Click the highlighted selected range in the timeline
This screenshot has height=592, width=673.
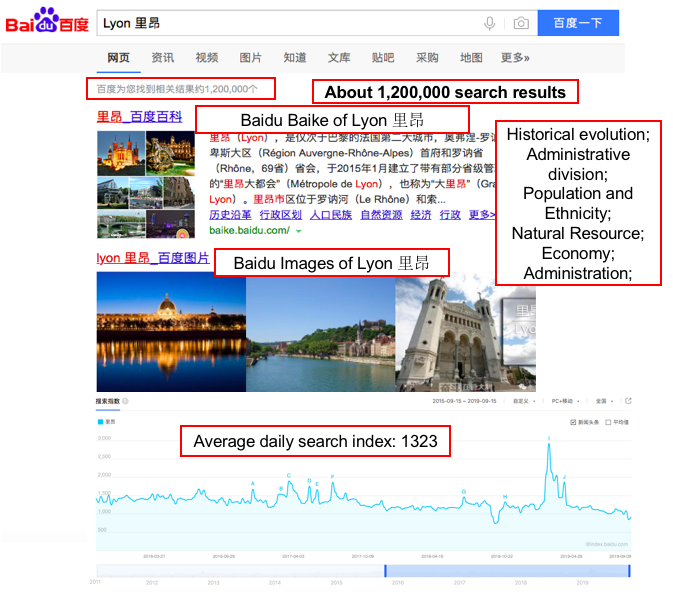pos(507,571)
